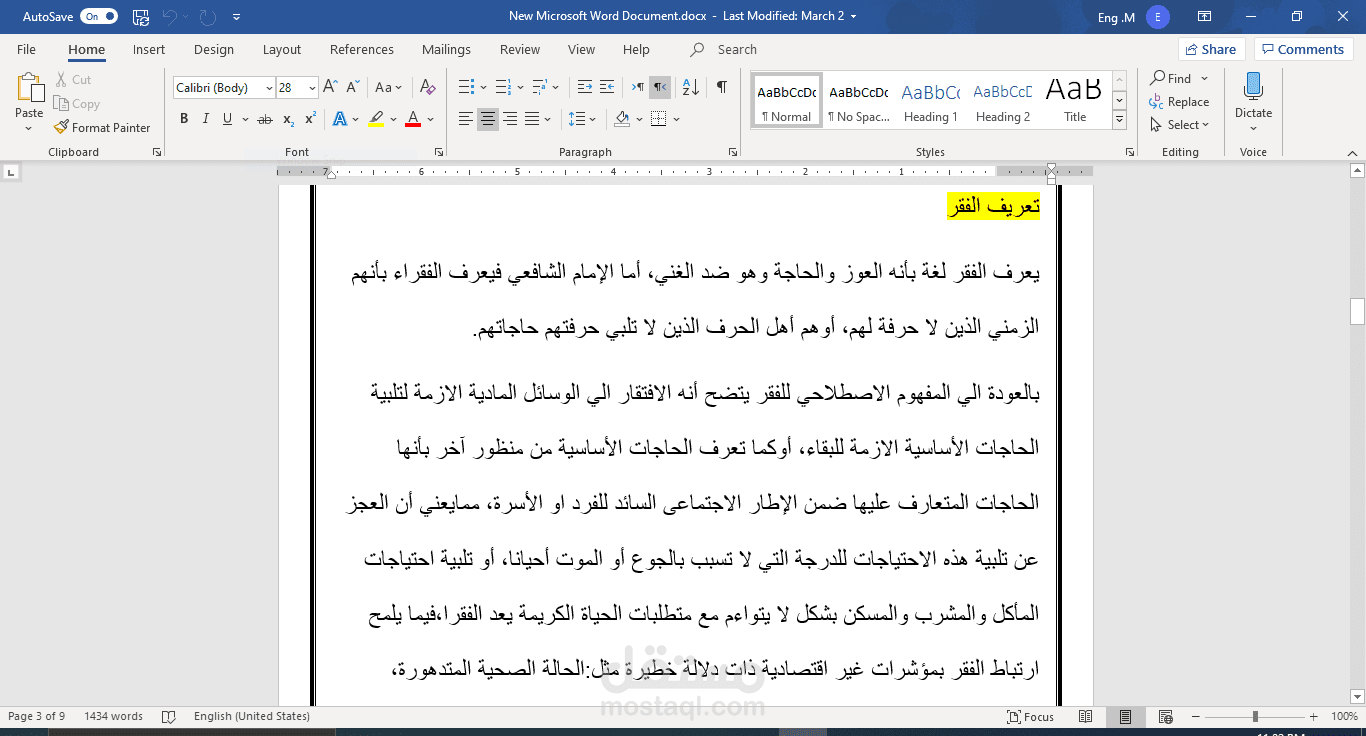Screen dimensions: 1366x736
Task: Toggle Italic formatting
Action: [206, 119]
